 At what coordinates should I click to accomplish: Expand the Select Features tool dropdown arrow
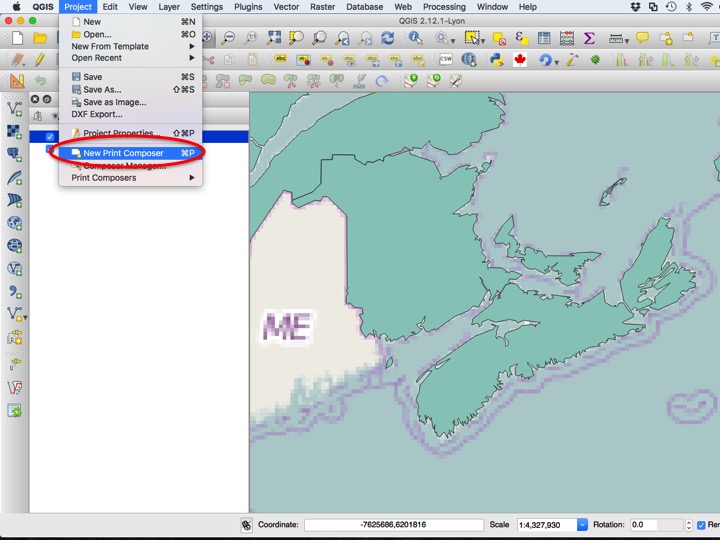point(483,41)
